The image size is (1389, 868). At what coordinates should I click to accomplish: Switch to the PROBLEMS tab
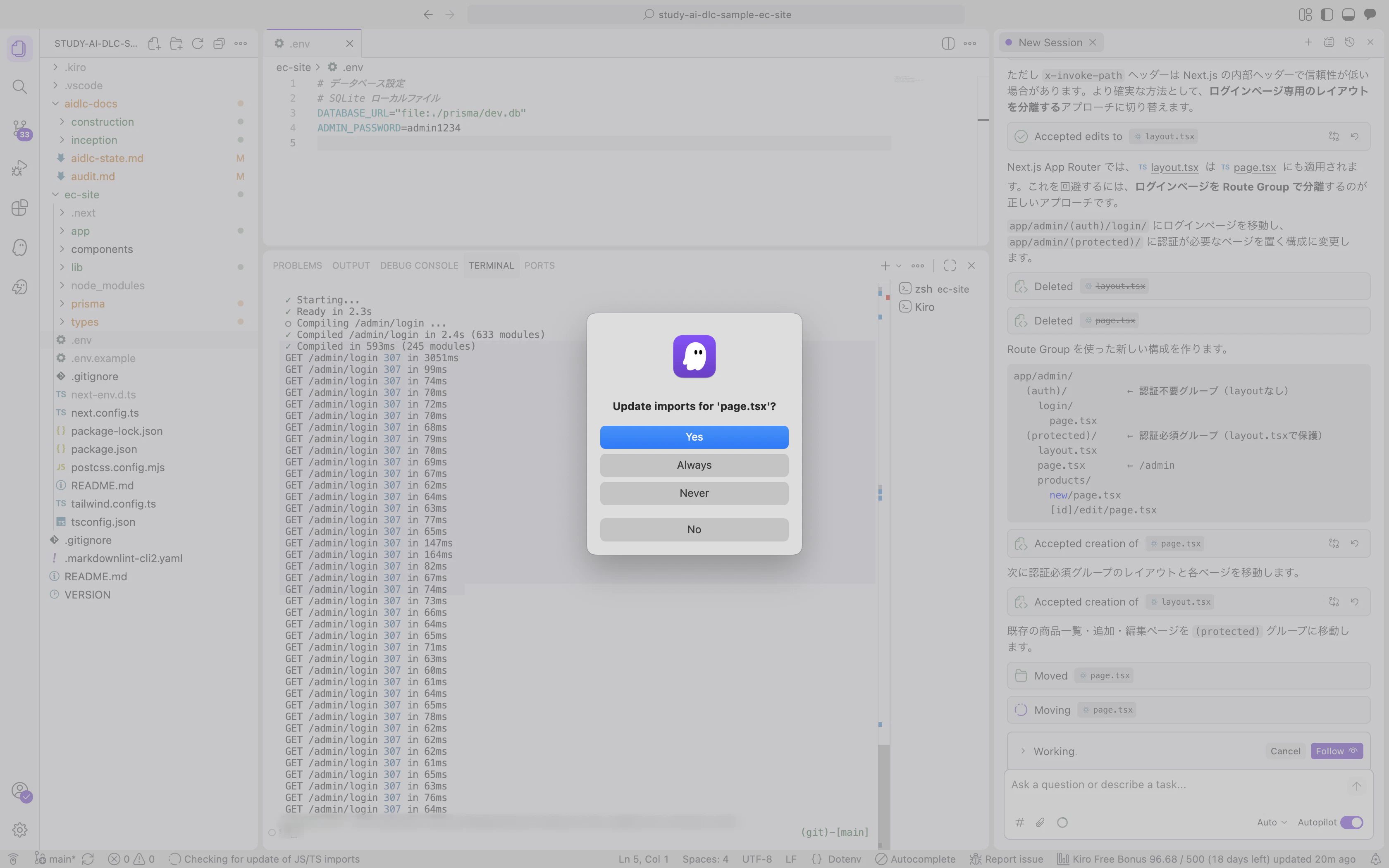[x=297, y=265]
